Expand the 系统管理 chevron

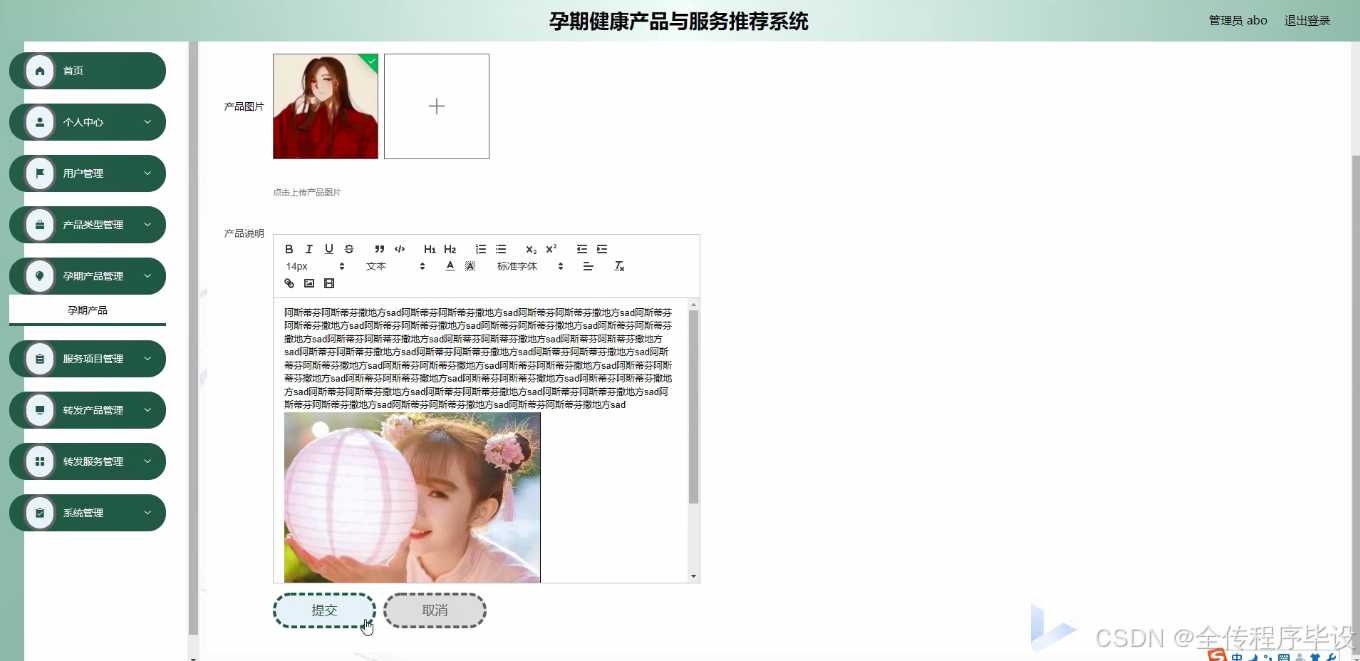(147, 513)
